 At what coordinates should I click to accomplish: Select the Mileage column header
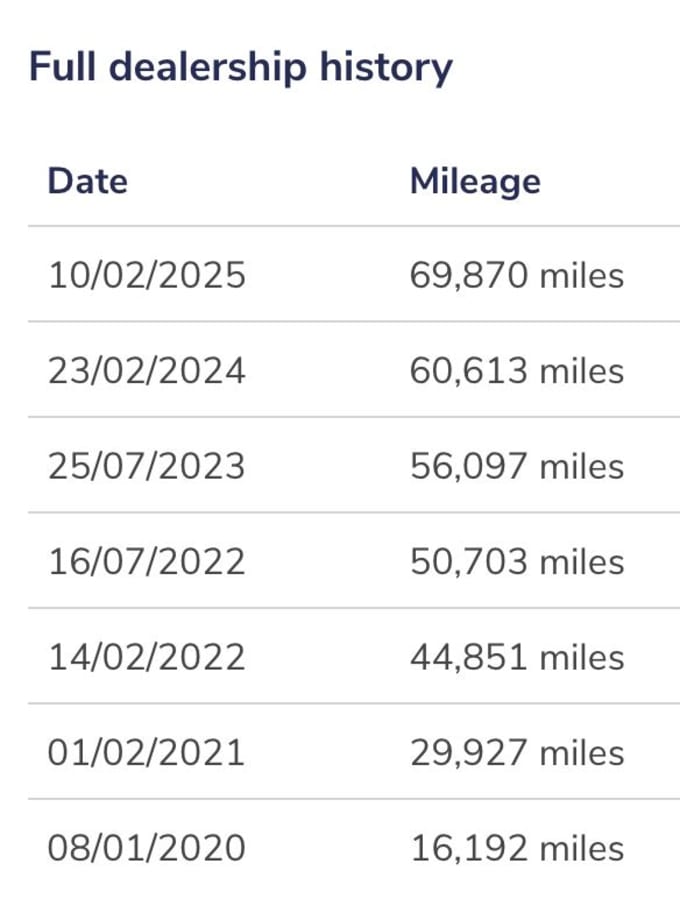475,183
